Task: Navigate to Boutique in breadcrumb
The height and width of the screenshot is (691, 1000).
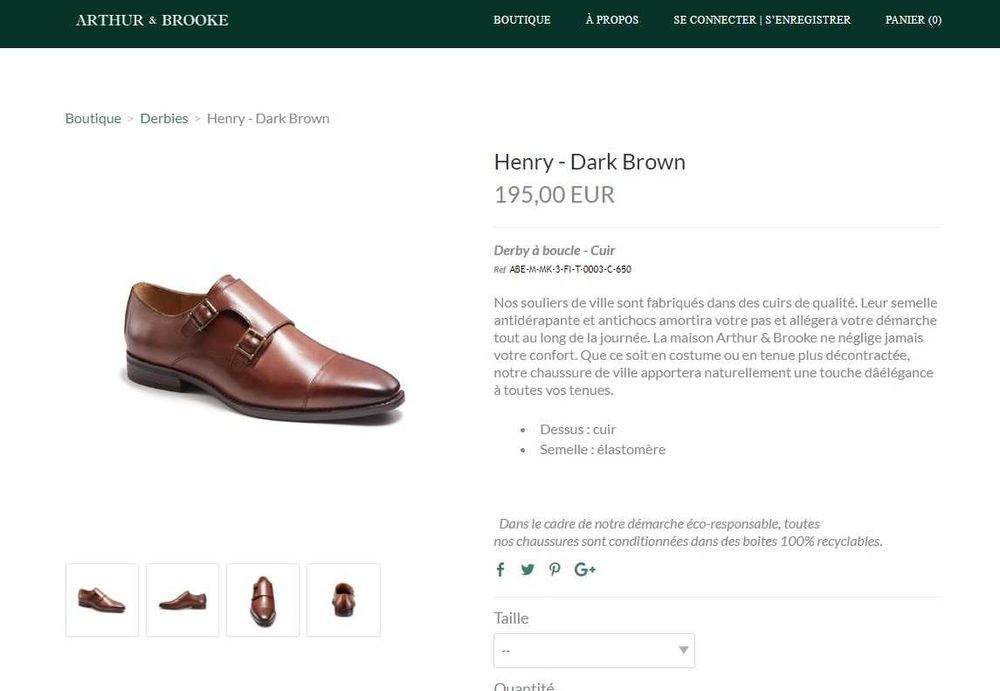Action: (93, 118)
